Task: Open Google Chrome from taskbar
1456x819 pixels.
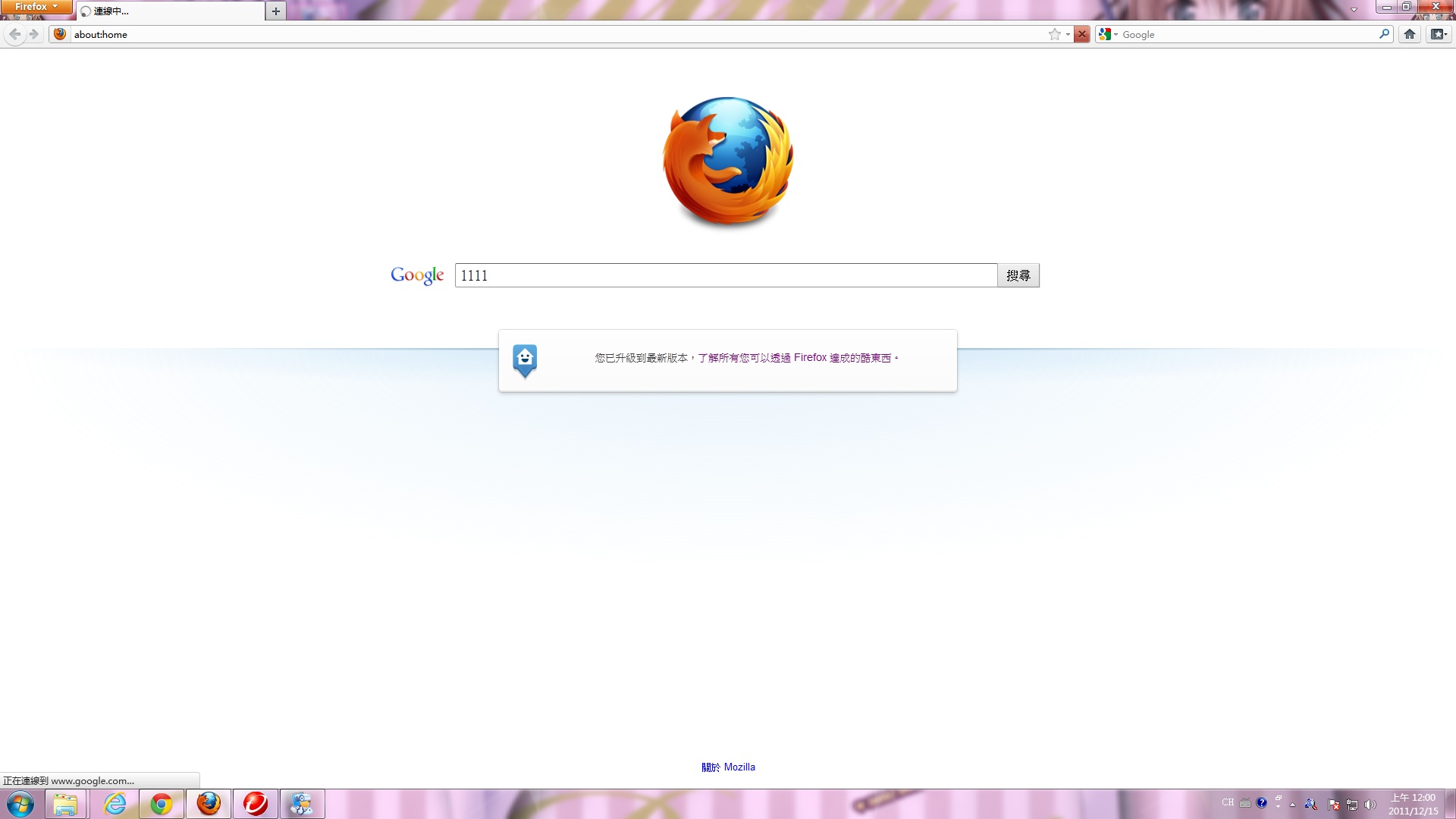Action: pos(162,804)
